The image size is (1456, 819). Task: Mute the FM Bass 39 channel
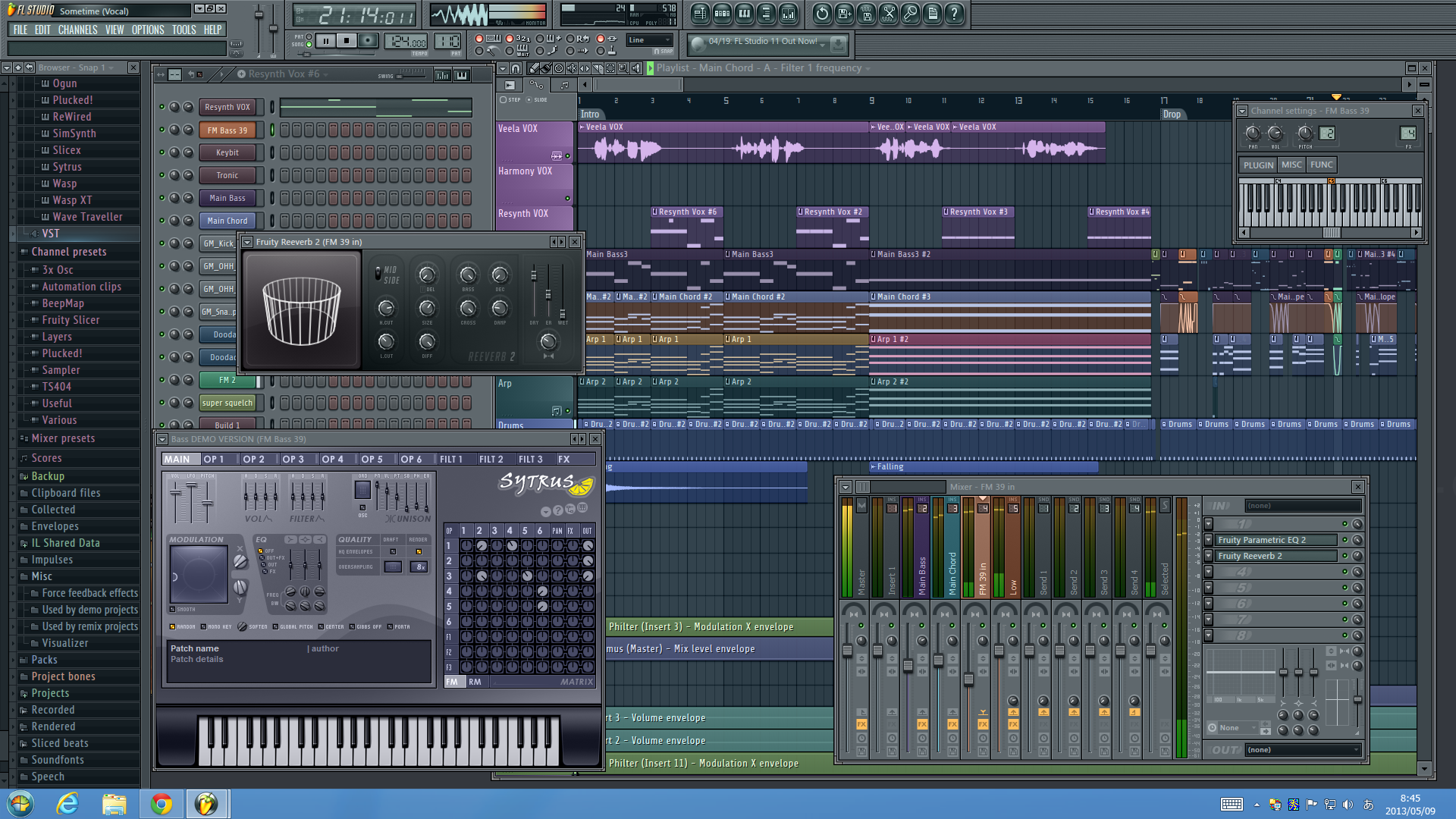162,130
